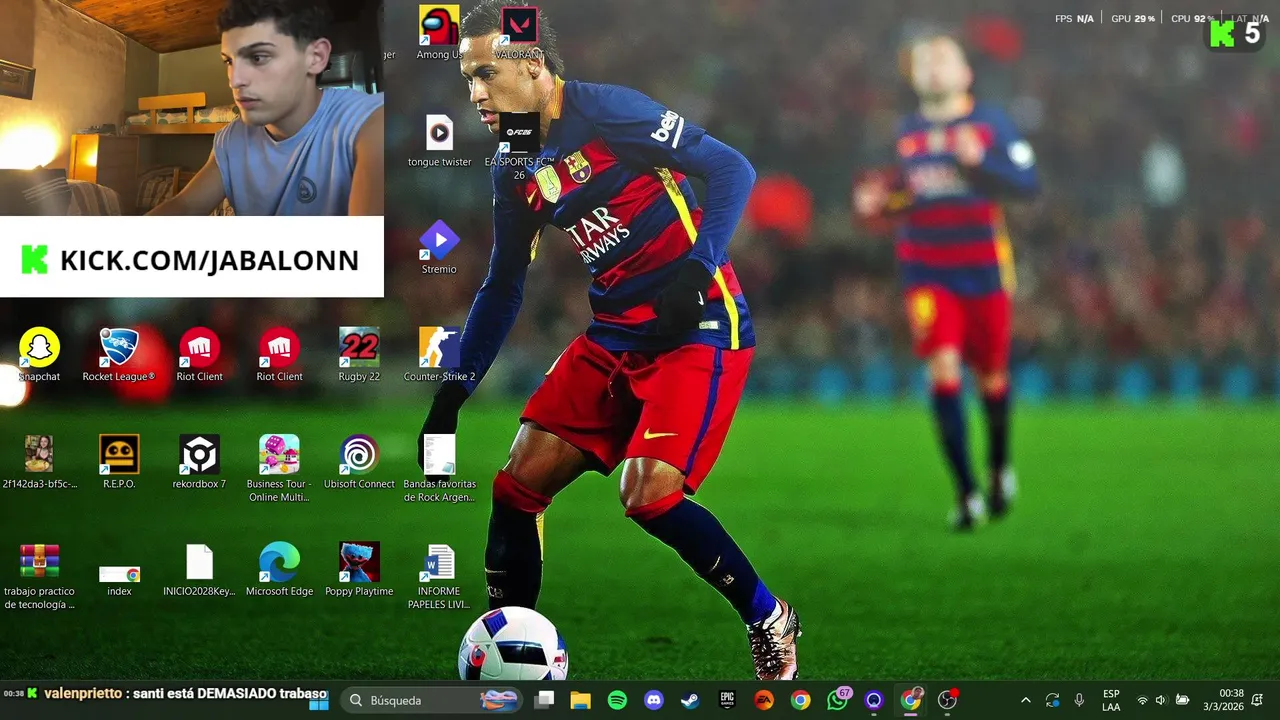Viewport: 1280px width, 720px height.
Task: Open Spotify from the taskbar
Action: click(x=617, y=700)
